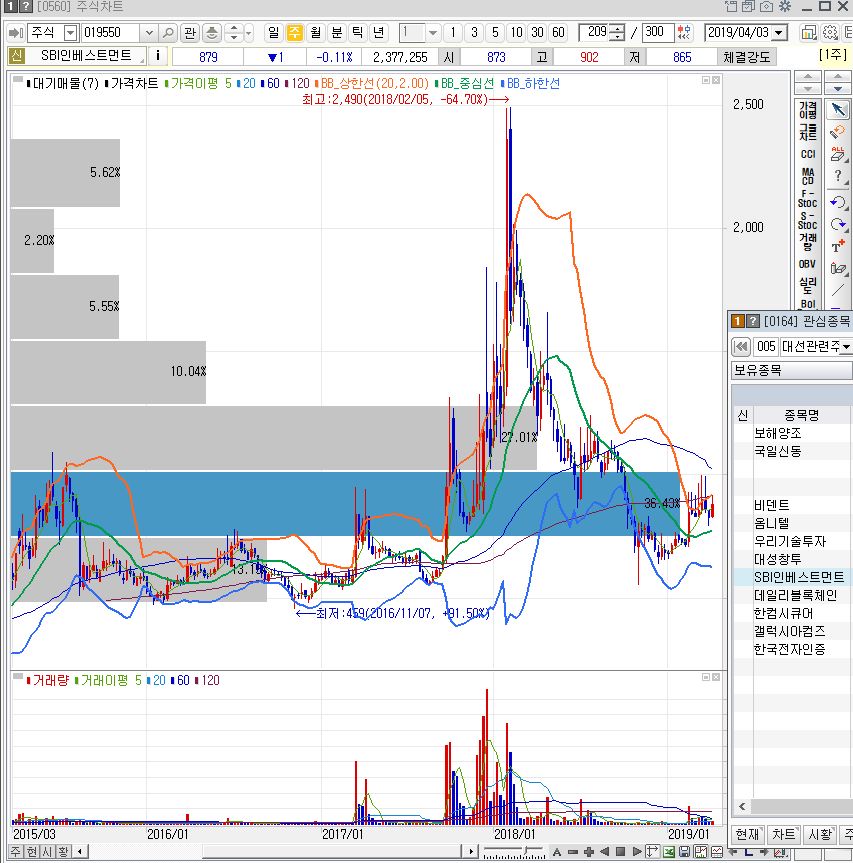Open the date 2019/04/03 dropdown arrow
This screenshot has width=853, height=863.
pyautogui.click(x=779, y=32)
